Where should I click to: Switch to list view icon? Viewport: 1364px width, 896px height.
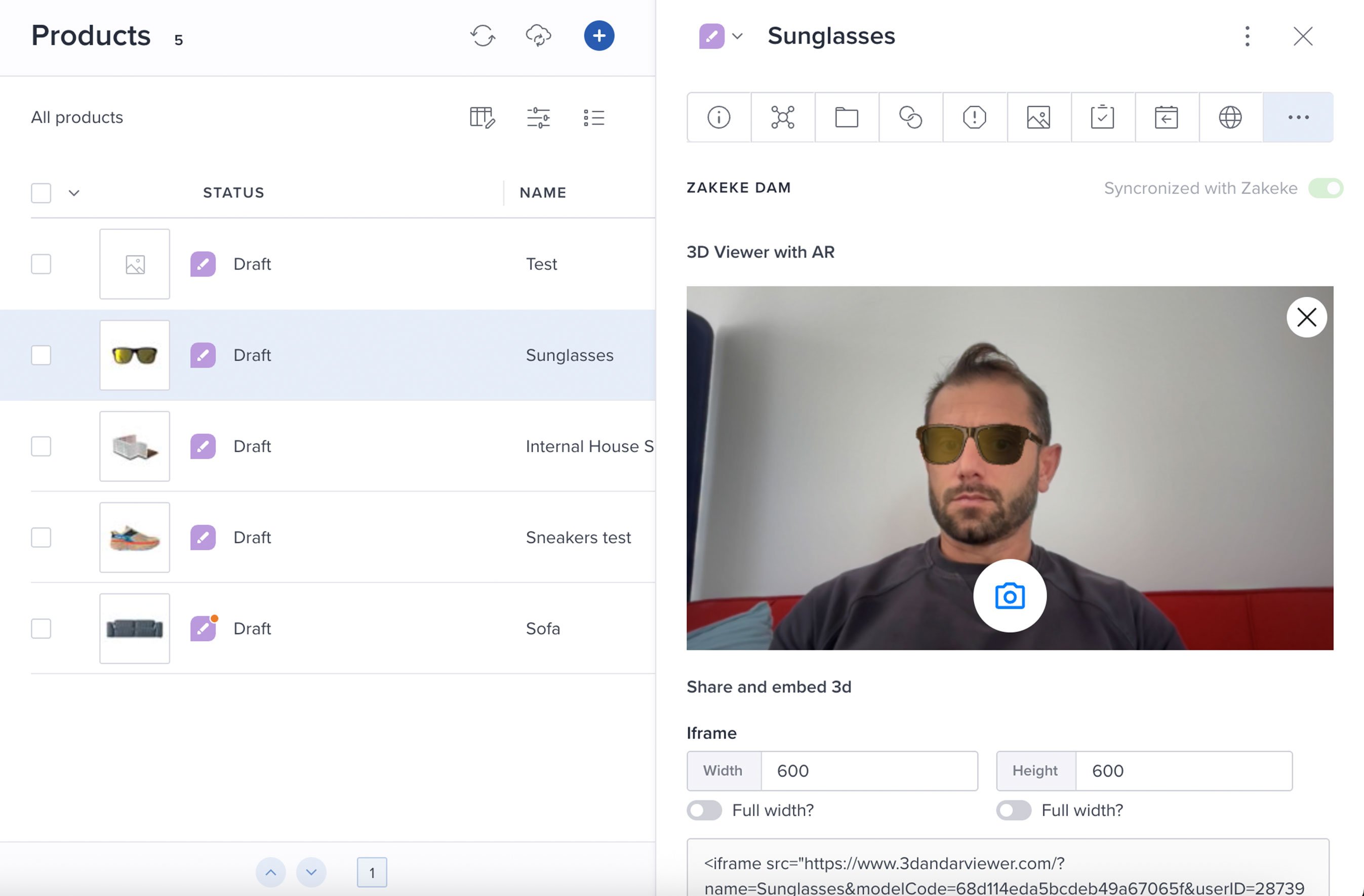pyautogui.click(x=594, y=117)
